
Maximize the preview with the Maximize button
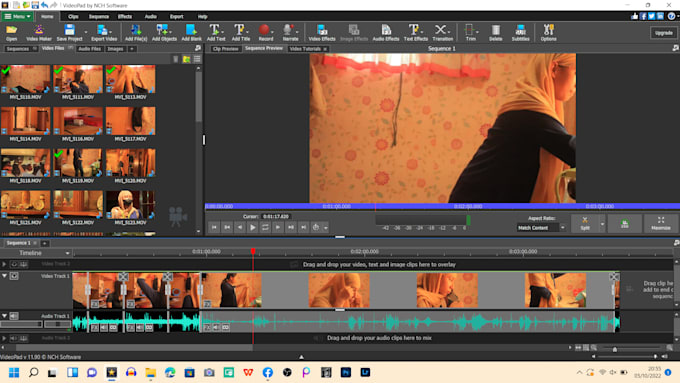(660, 223)
